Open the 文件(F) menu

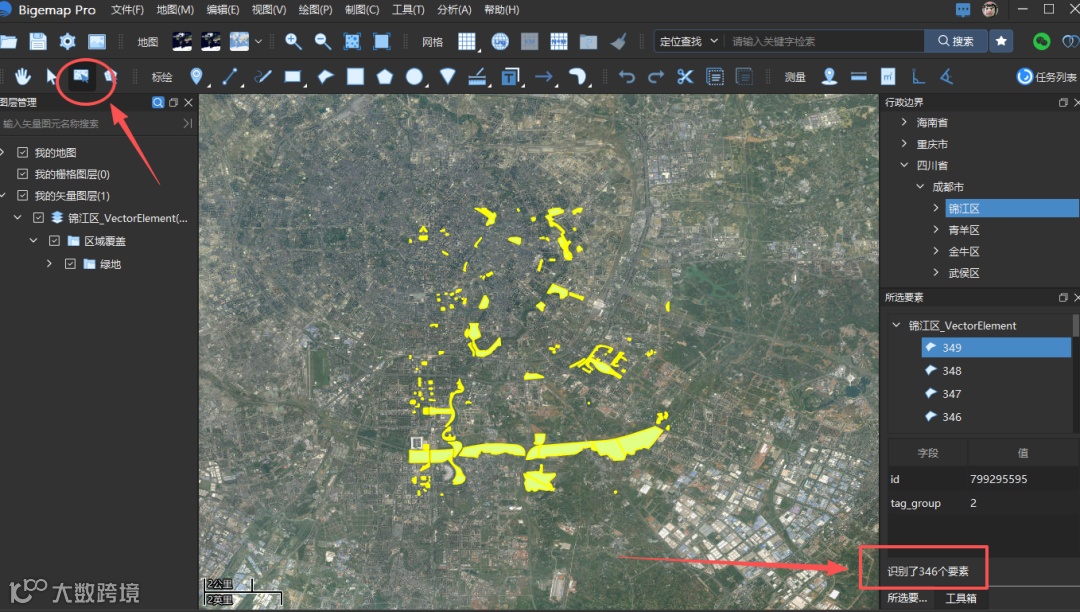[127, 10]
